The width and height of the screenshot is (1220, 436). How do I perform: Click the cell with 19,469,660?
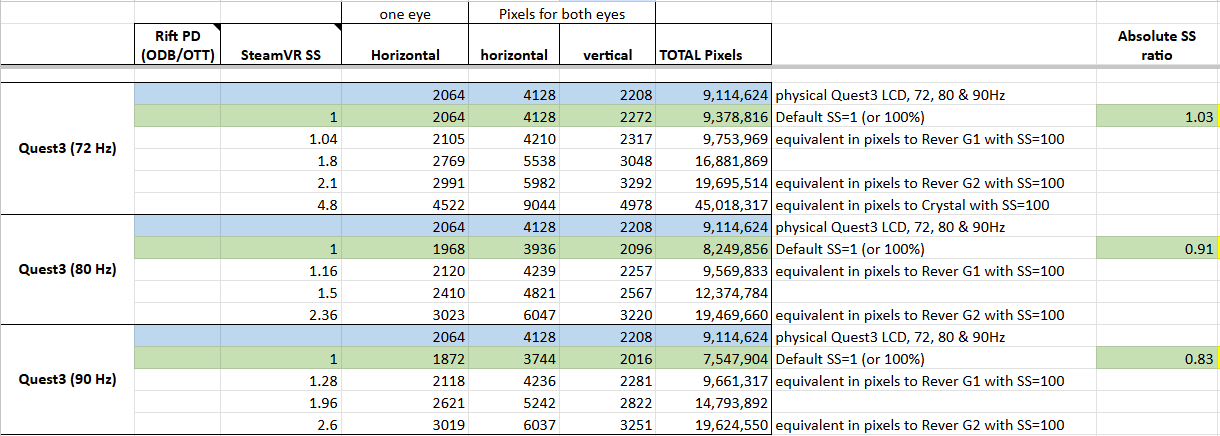point(713,315)
